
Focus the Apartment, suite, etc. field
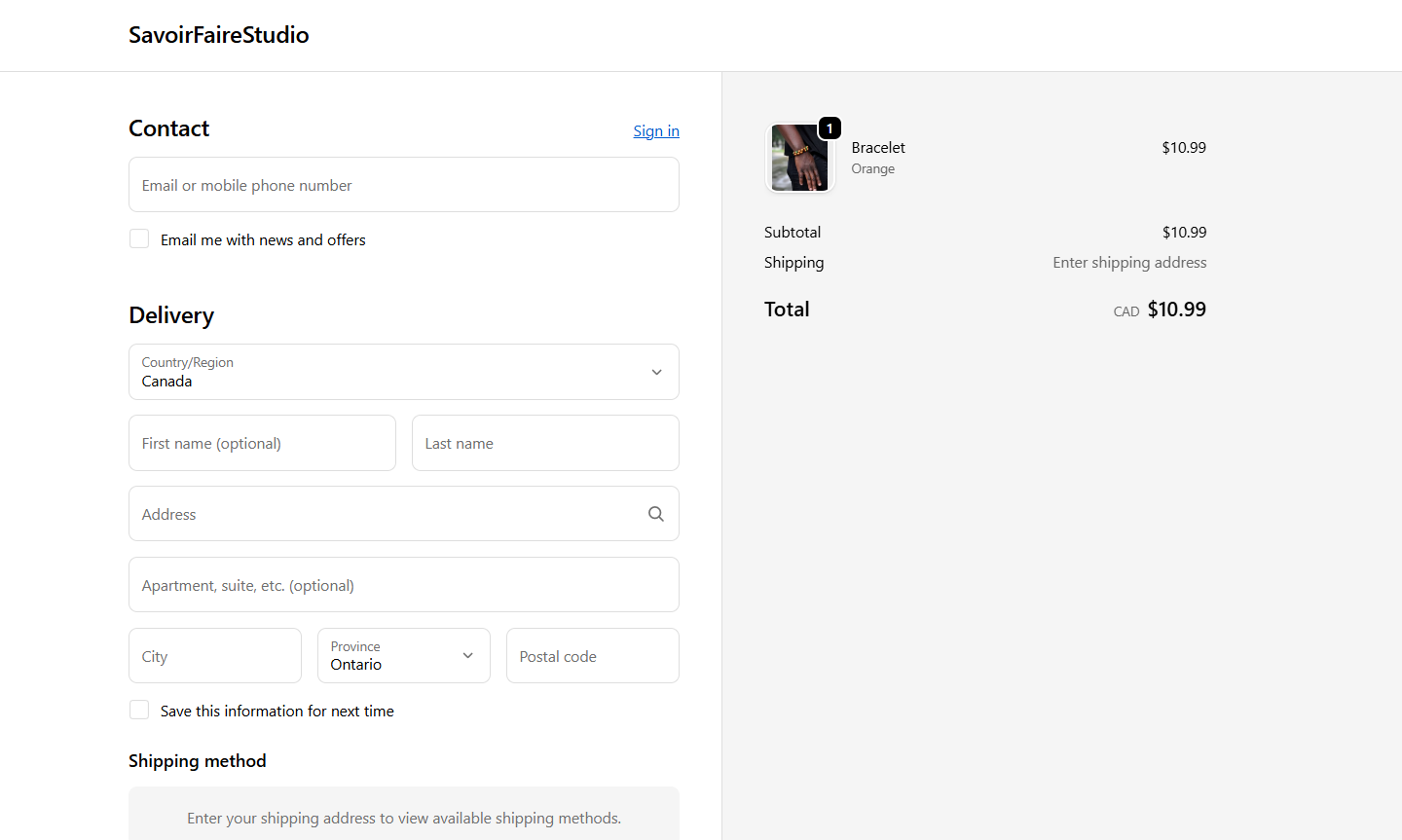[403, 585]
